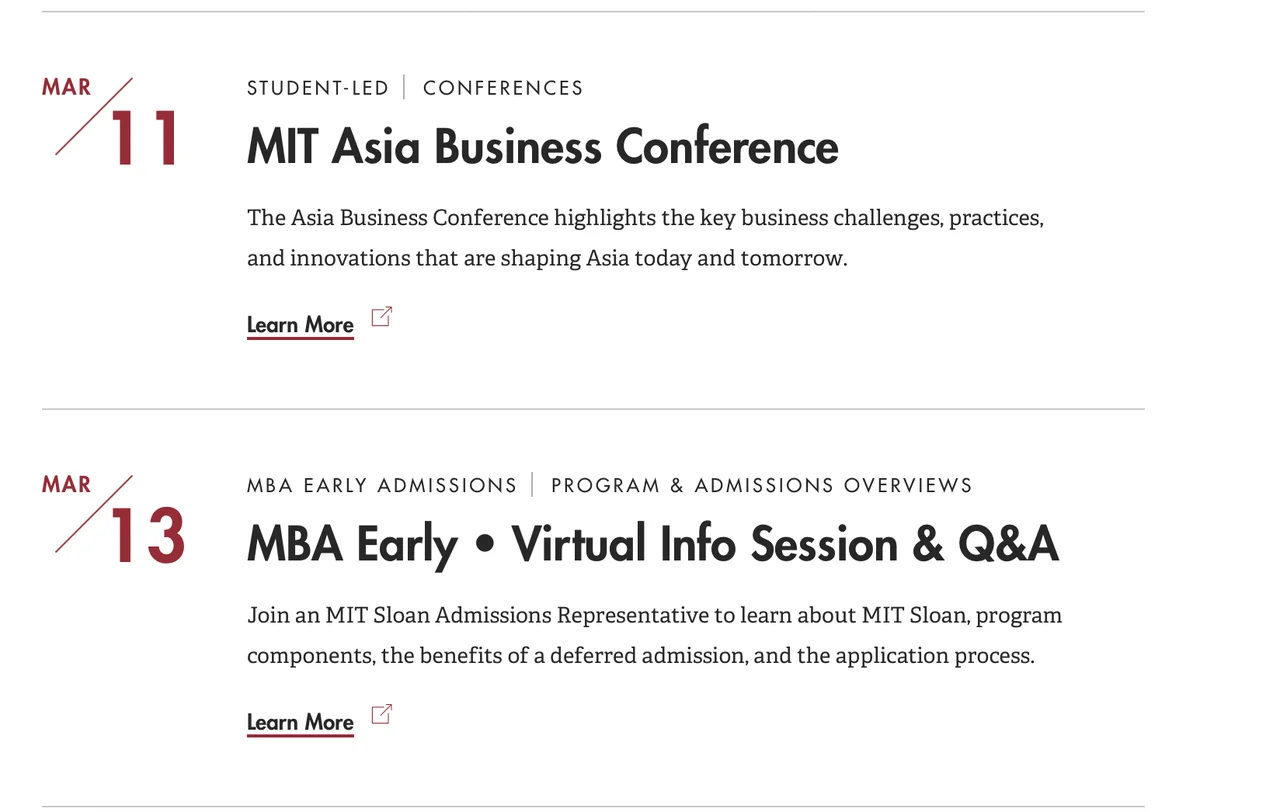Click the divider line above the Asia conference event

click(593, 12)
